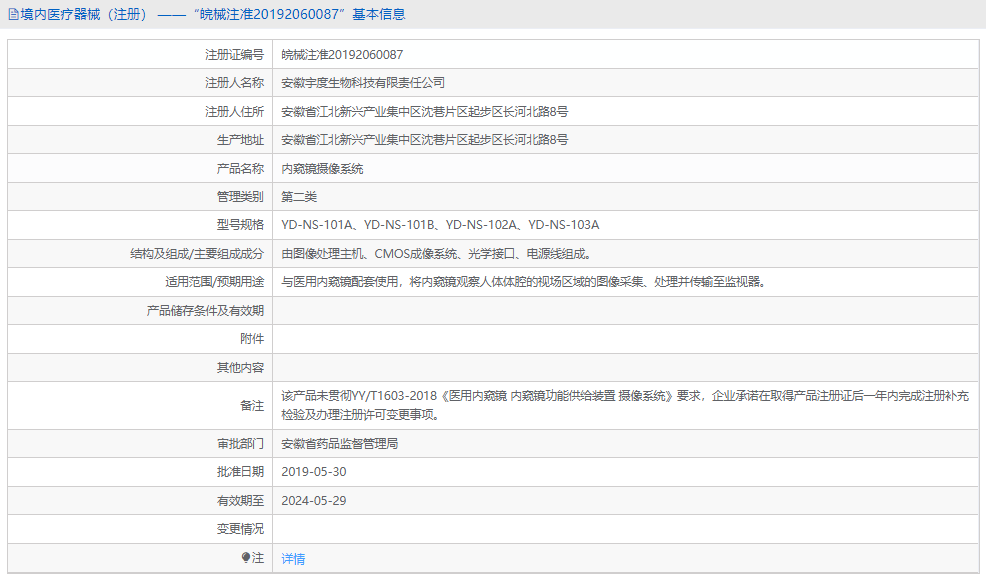Select 安徽省药品监督管理局 value
This screenshot has width=986, height=582.
pyautogui.click(x=340, y=444)
